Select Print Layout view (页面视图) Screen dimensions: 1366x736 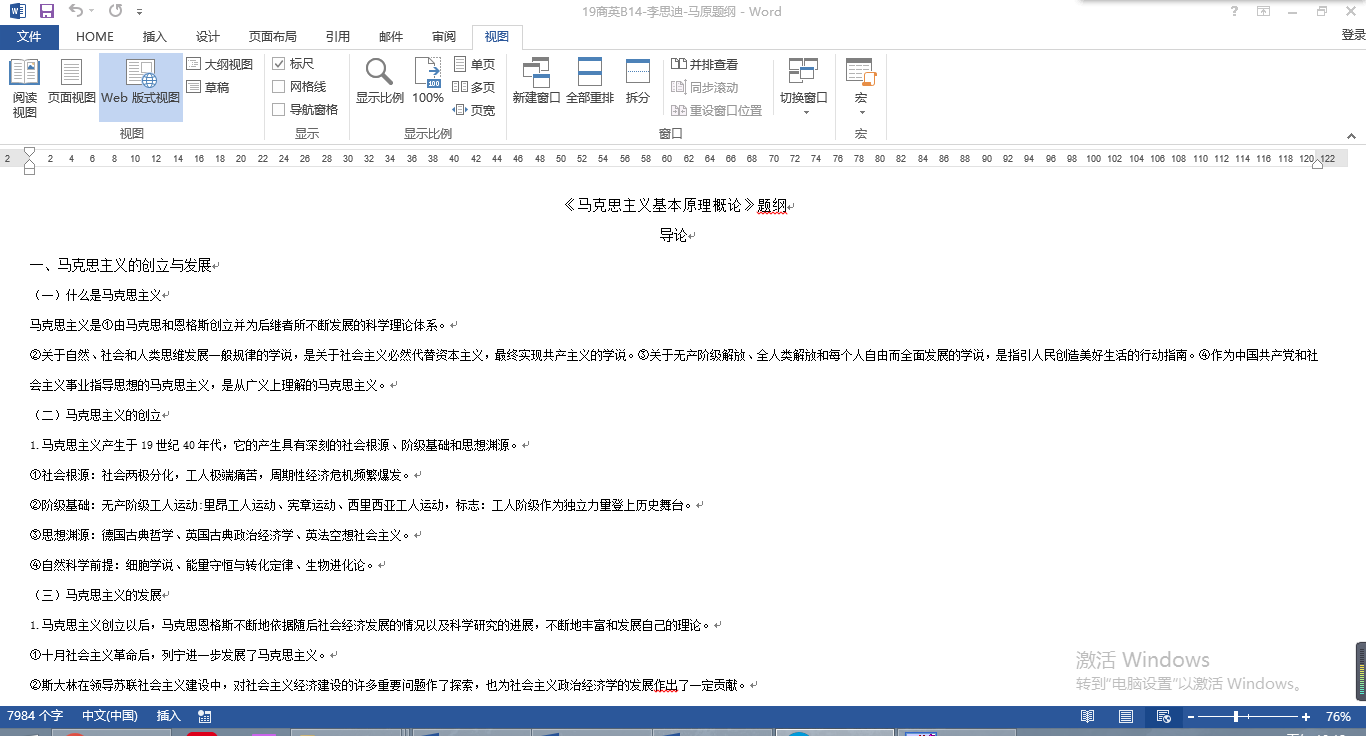(x=71, y=87)
